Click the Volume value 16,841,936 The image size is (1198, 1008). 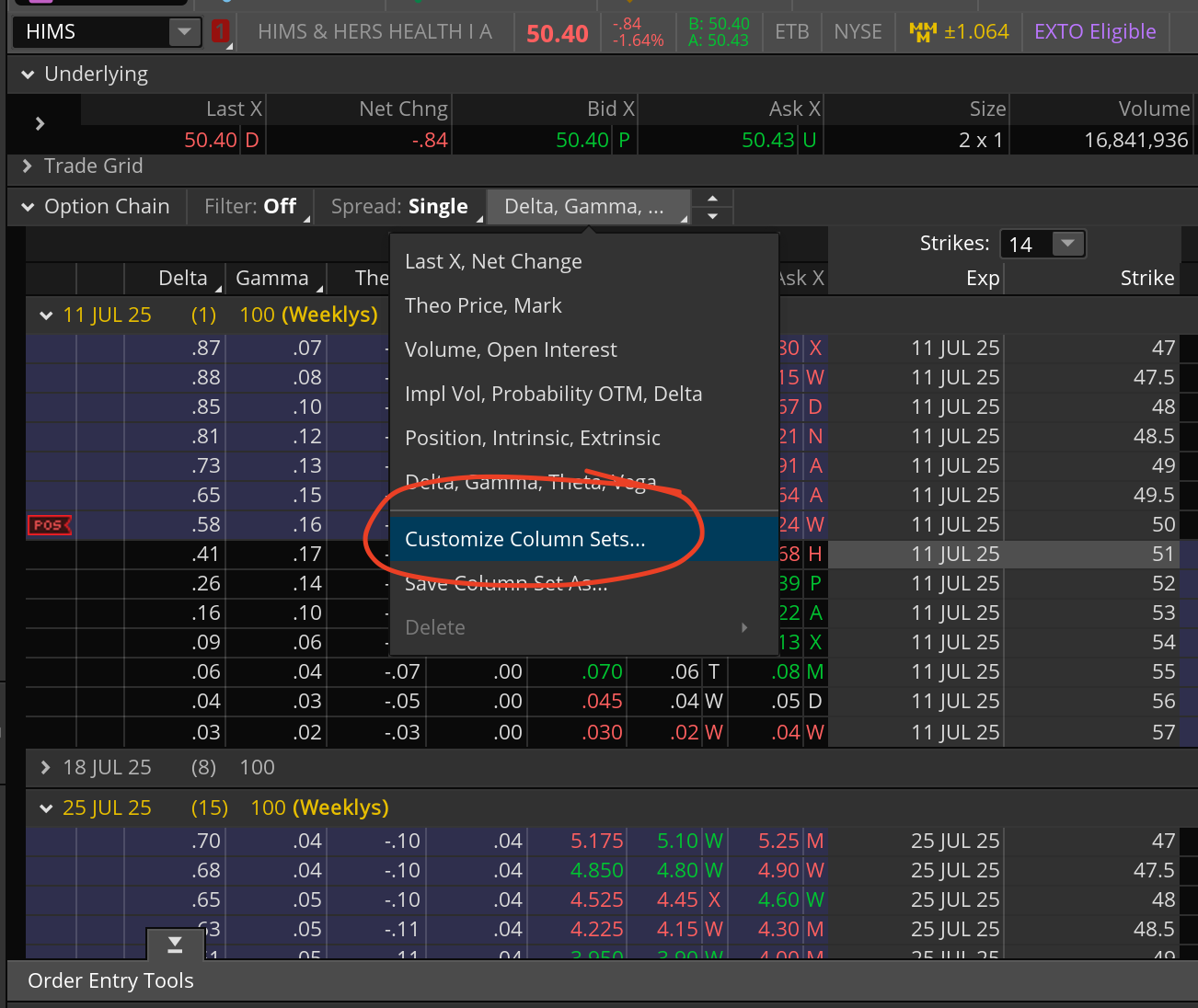pos(1135,140)
